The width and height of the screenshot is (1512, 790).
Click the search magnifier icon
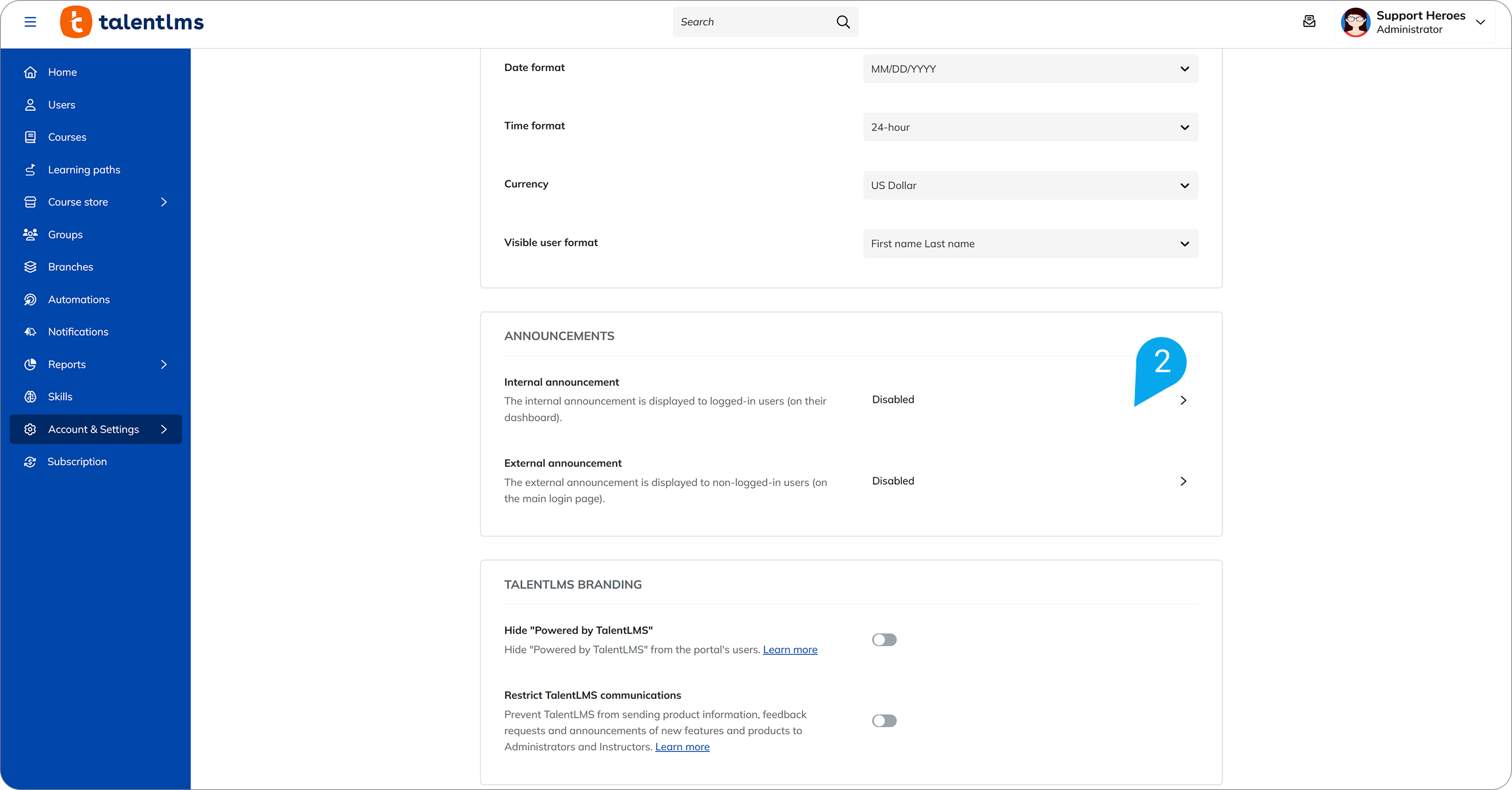pyautogui.click(x=843, y=22)
